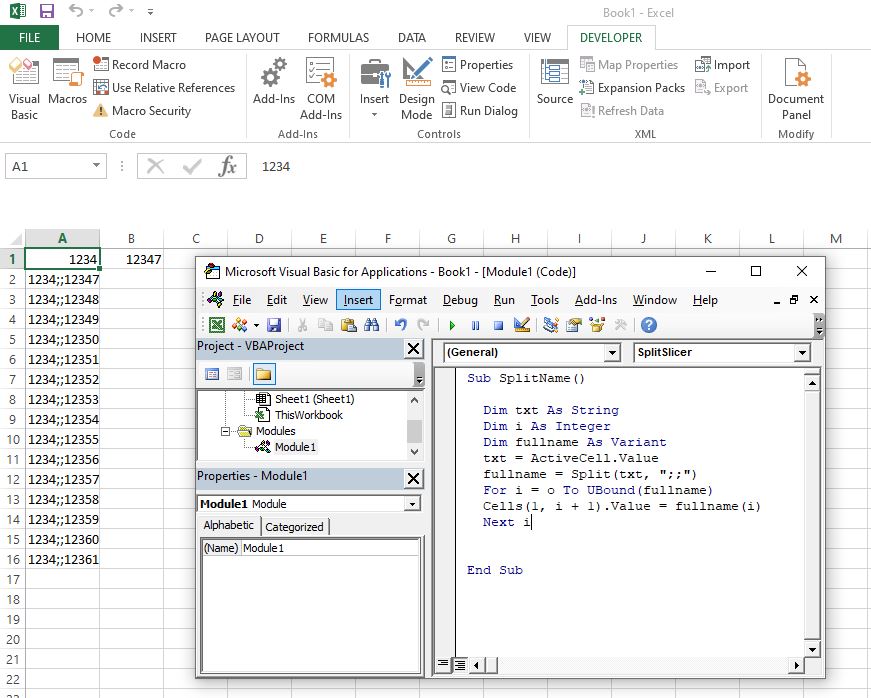871x698 pixels.
Task: Click XML Expansion Packs
Action: coord(632,88)
